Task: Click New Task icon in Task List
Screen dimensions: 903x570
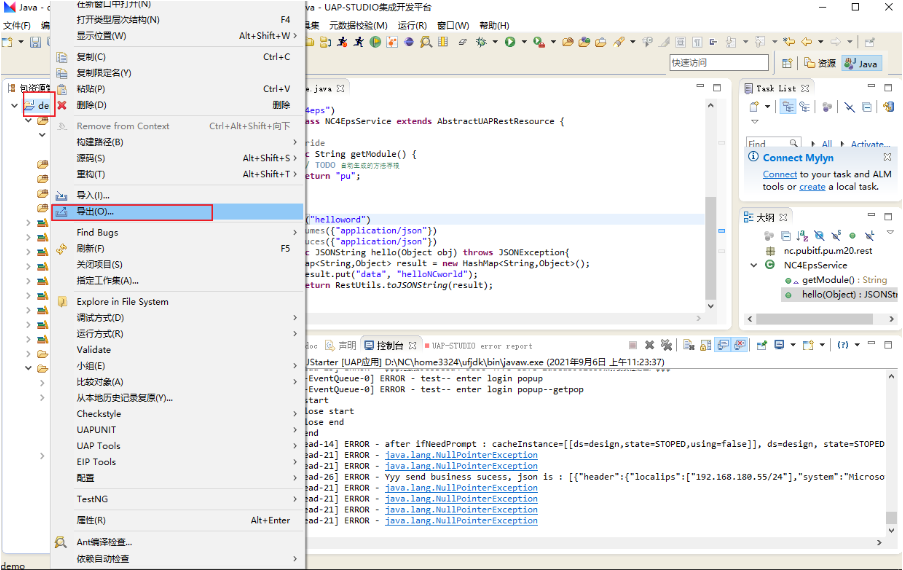Action: pos(754,107)
